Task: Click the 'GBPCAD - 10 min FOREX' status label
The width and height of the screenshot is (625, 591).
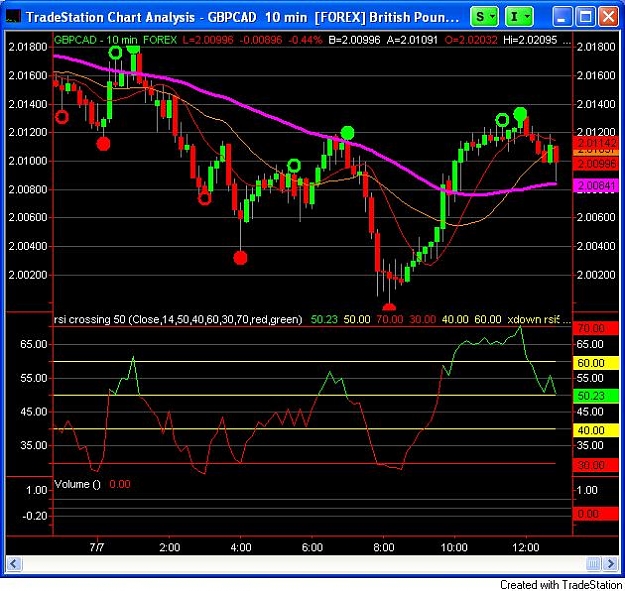Action: (115, 40)
